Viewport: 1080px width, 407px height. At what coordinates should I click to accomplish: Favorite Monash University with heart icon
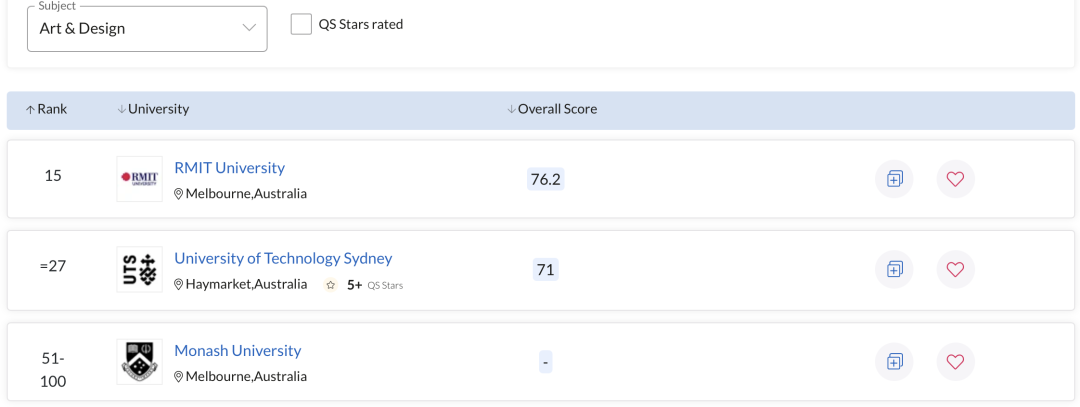point(955,362)
